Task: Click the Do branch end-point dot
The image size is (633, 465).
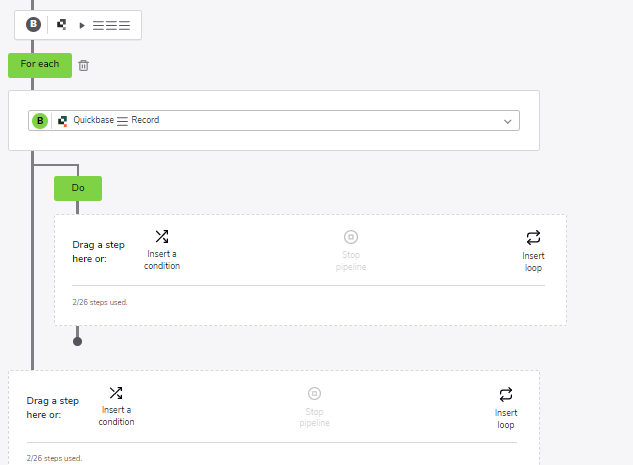Action: coord(78,341)
